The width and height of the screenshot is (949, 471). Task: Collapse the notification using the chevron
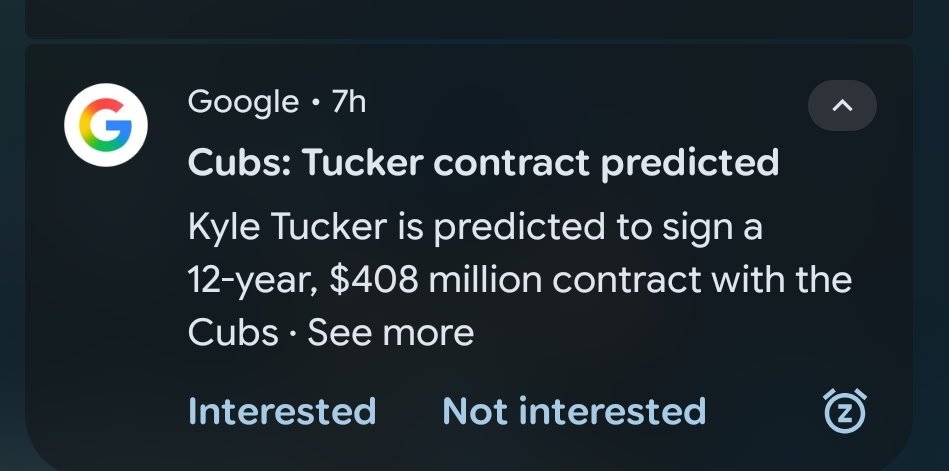point(842,105)
